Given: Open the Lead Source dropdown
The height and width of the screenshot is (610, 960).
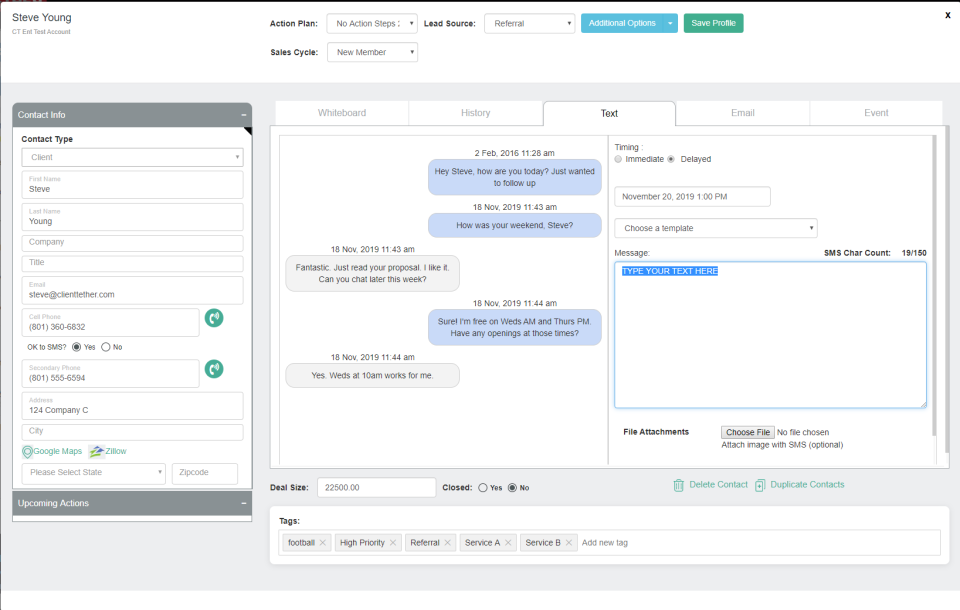Looking at the screenshot, I should 530,23.
